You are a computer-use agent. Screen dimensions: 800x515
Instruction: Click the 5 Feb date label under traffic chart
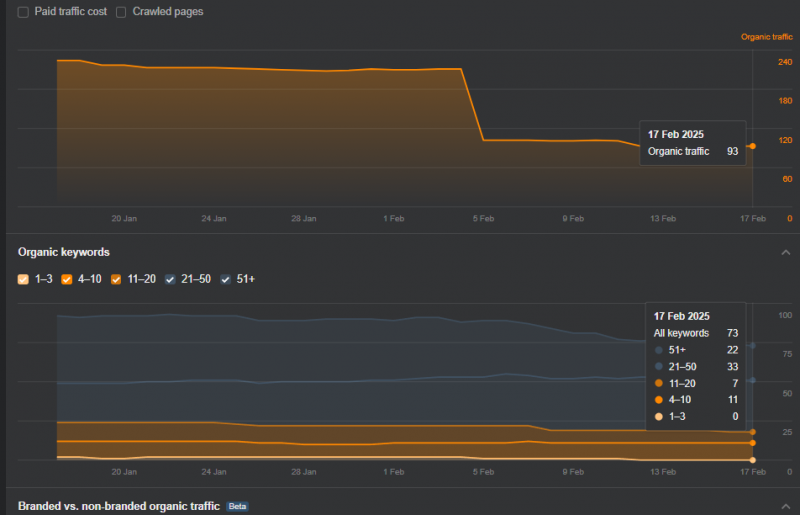[x=483, y=218]
